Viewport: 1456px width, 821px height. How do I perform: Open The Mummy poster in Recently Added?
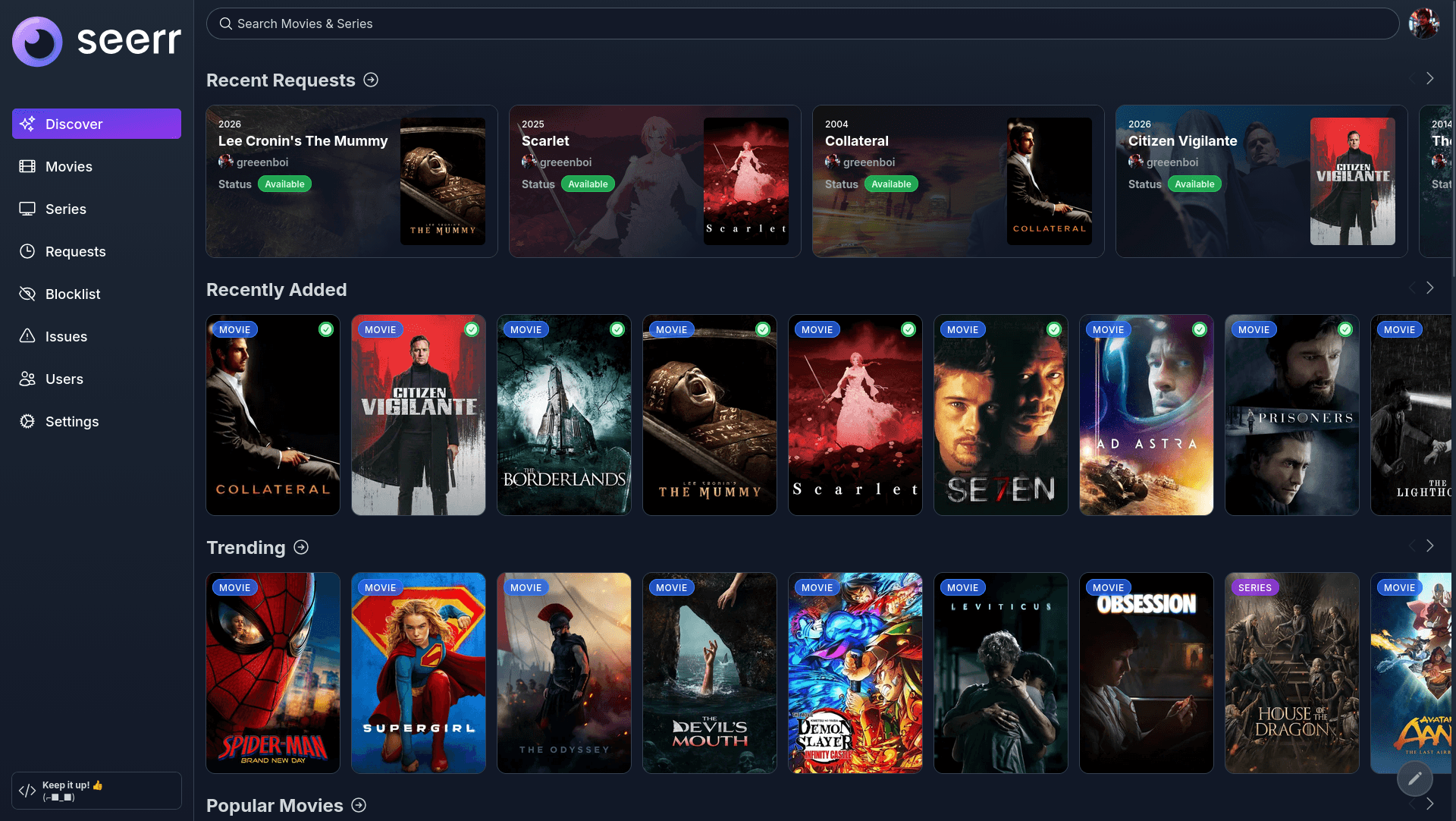pos(710,415)
